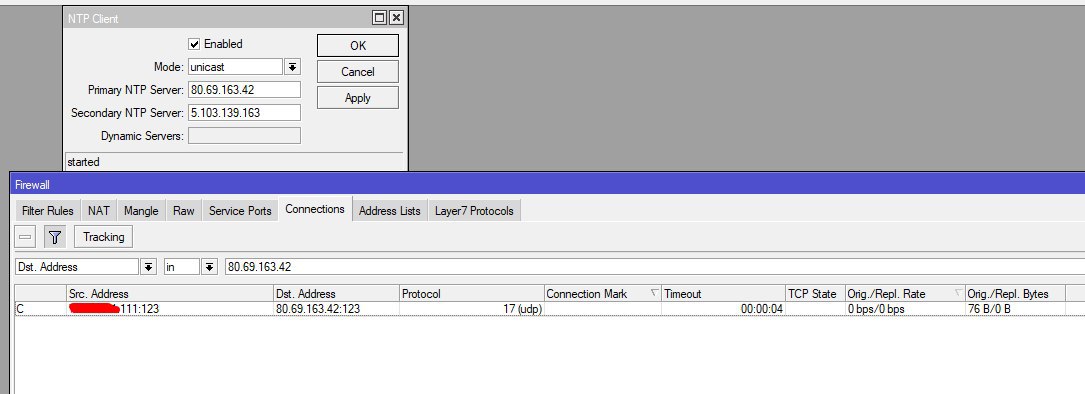
Task: Open the Layer7 Protocols tab
Action: 474,211
